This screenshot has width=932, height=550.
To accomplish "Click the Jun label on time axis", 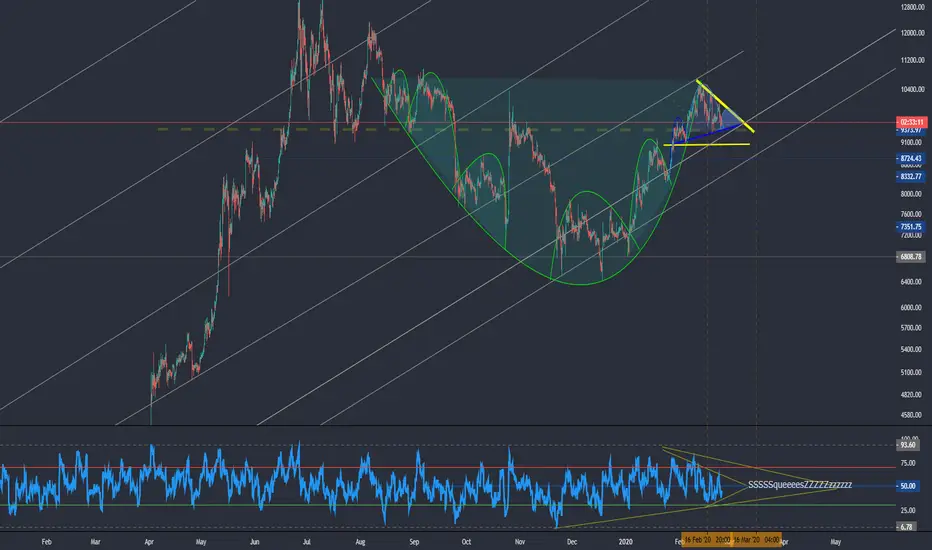I will (x=254, y=542).
